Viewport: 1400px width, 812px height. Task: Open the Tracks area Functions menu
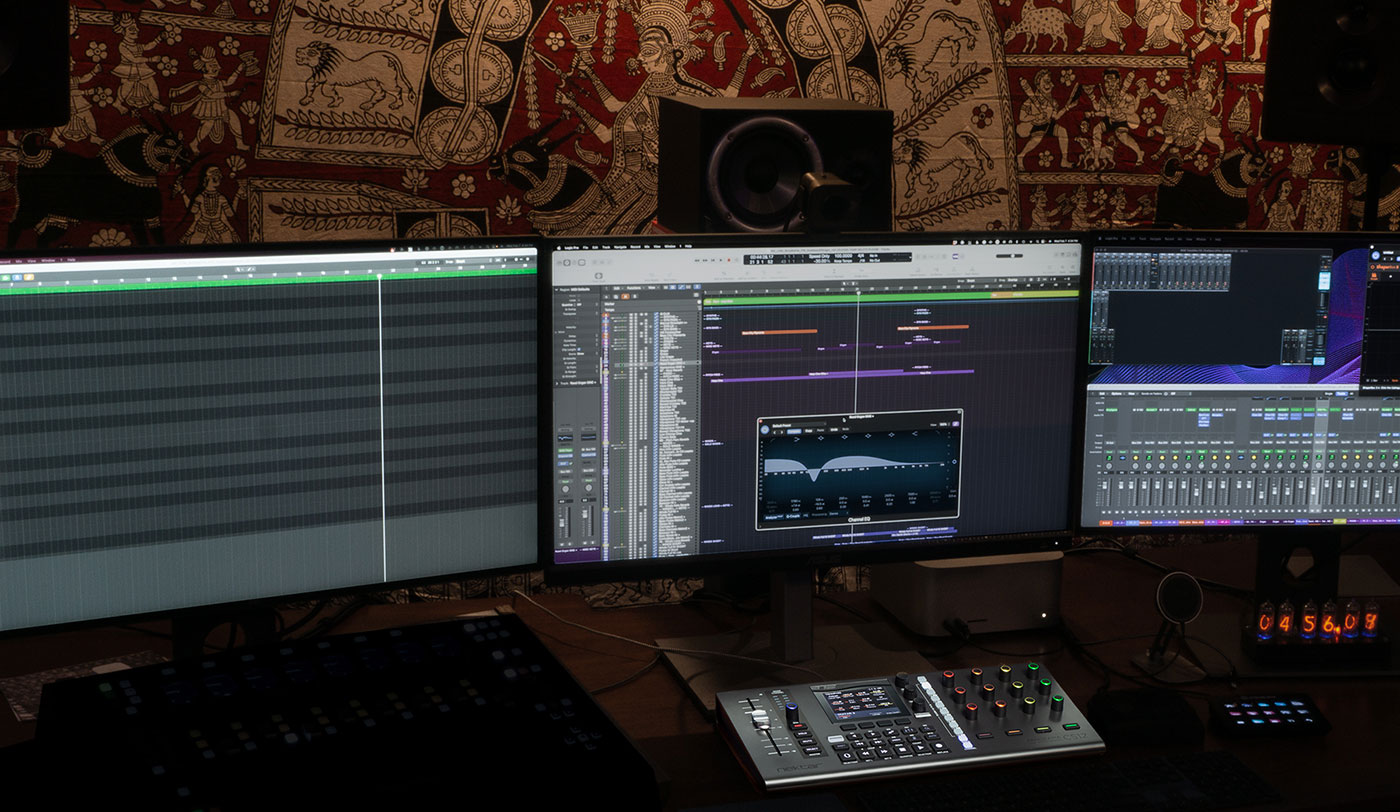pos(634,288)
